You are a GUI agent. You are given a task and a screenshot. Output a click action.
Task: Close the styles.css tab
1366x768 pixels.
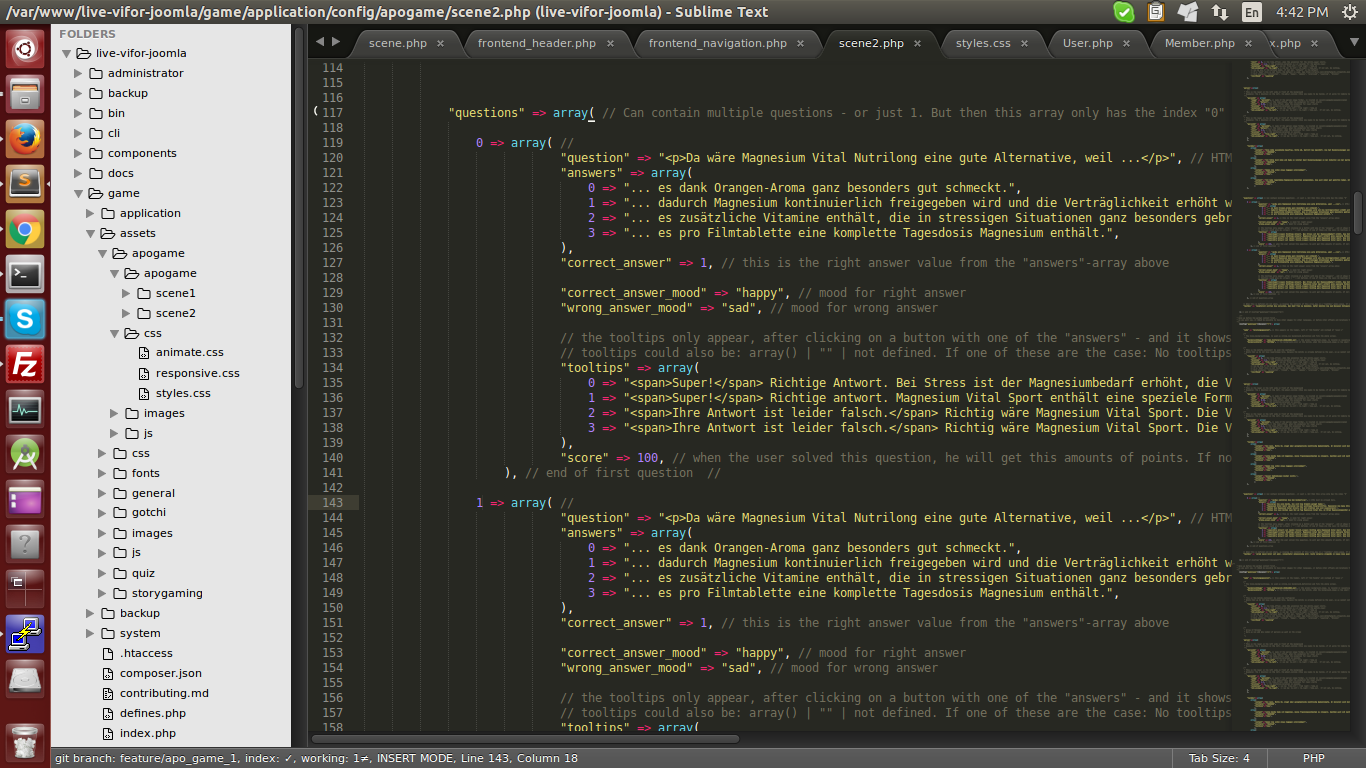(1024, 44)
